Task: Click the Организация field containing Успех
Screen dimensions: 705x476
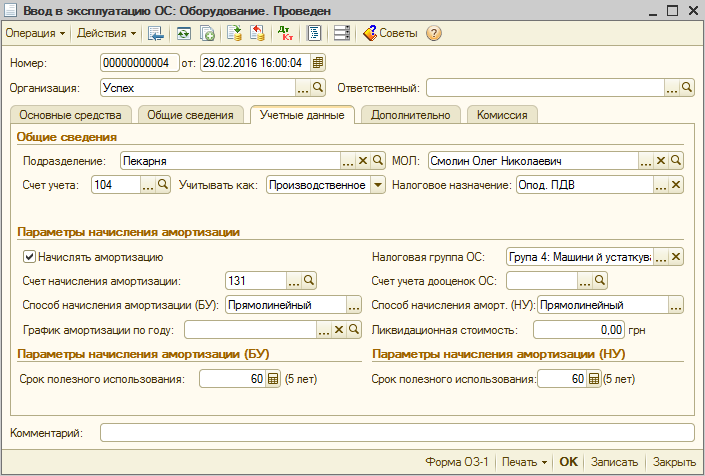Action: click(x=198, y=88)
